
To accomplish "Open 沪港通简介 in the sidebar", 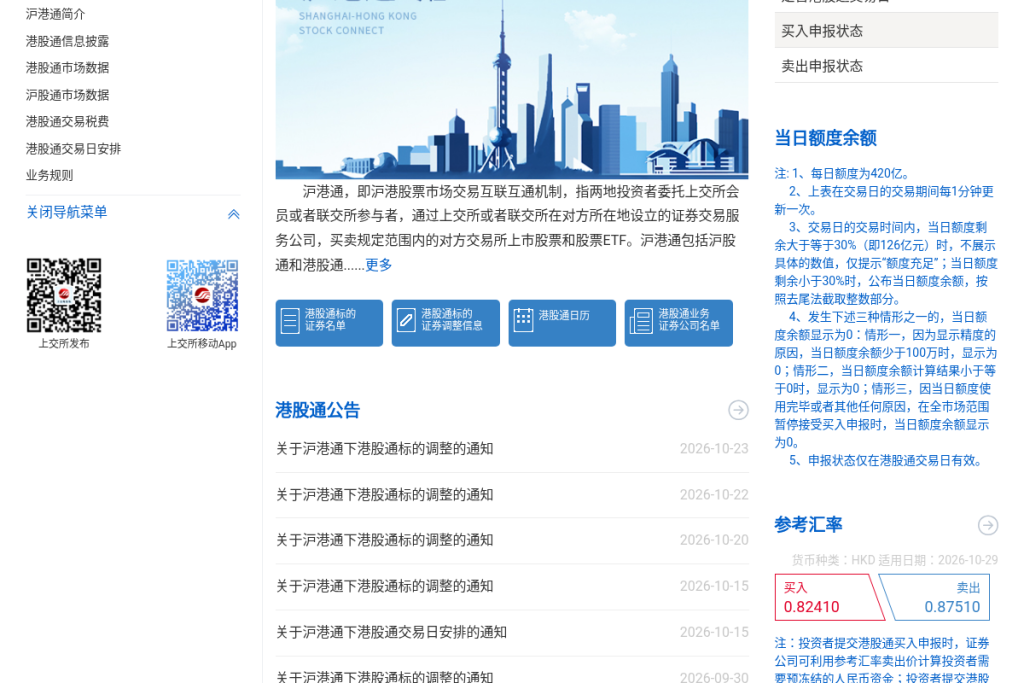I will tap(56, 14).
